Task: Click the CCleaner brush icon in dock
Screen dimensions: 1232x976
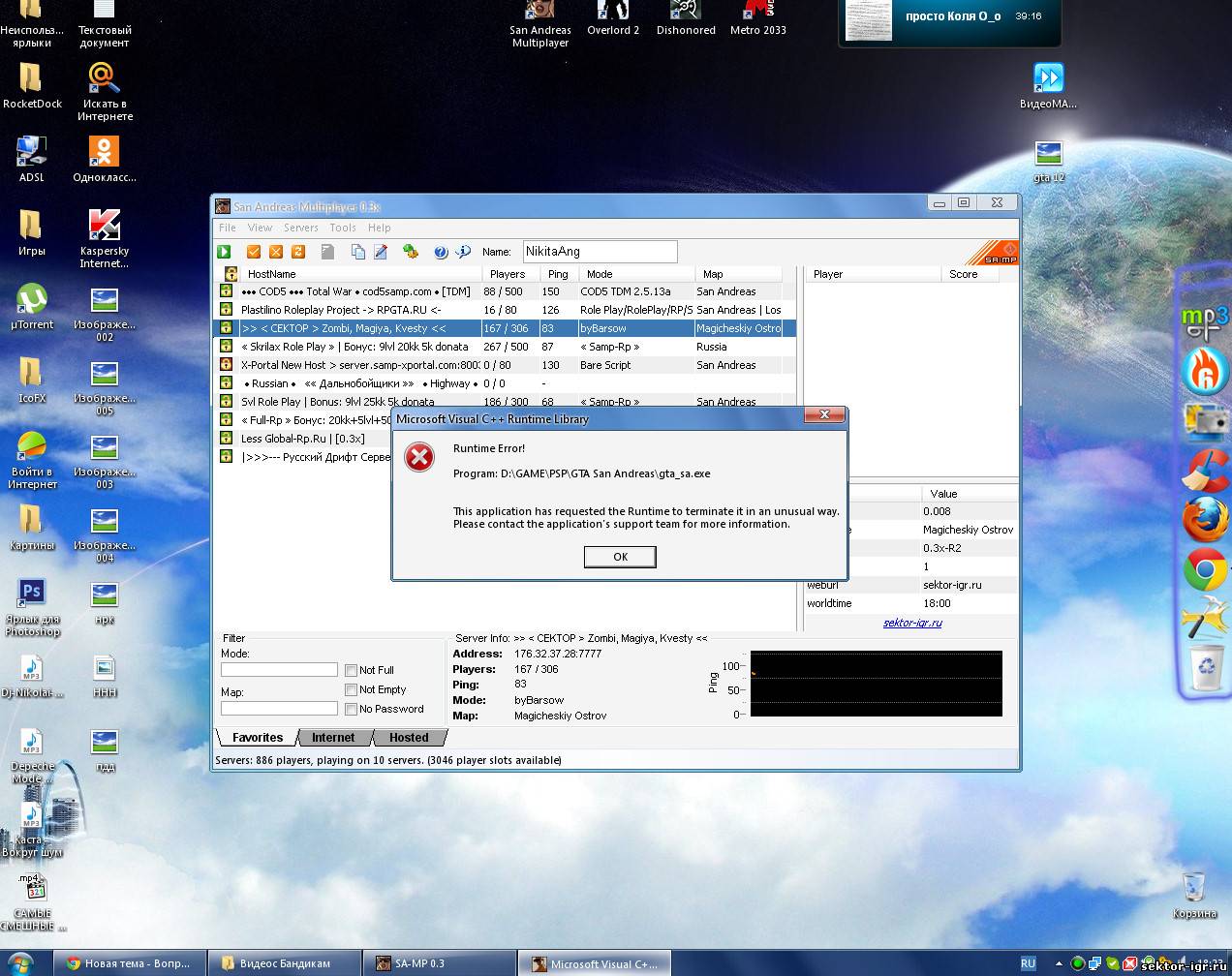Action: click(x=1205, y=470)
